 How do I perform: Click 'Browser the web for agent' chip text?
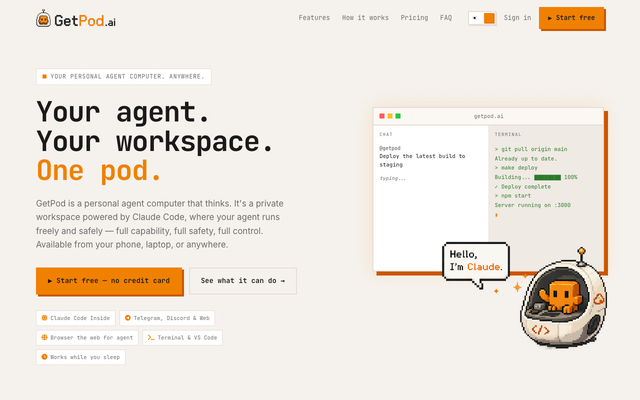click(x=91, y=338)
